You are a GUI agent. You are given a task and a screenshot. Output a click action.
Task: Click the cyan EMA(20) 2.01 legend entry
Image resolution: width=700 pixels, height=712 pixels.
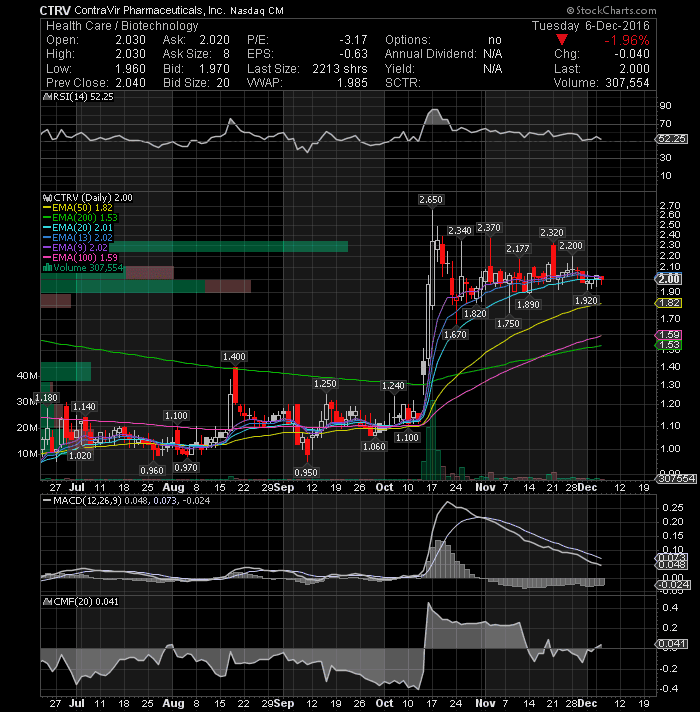point(78,227)
